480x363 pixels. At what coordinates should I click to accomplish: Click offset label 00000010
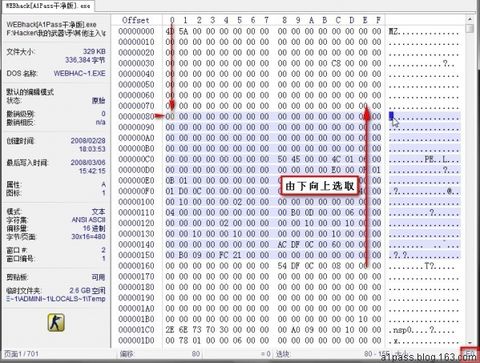[136, 42]
